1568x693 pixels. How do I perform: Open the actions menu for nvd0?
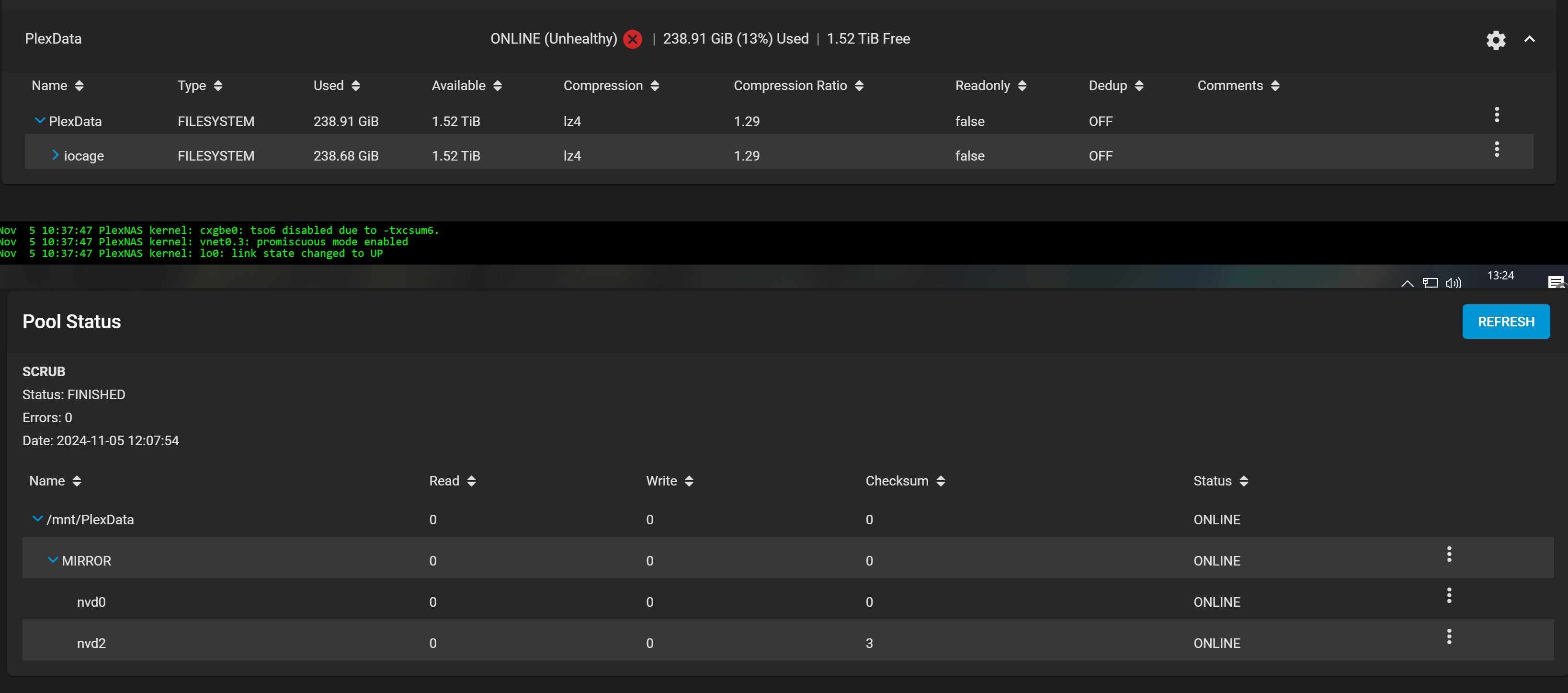pos(1449,595)
